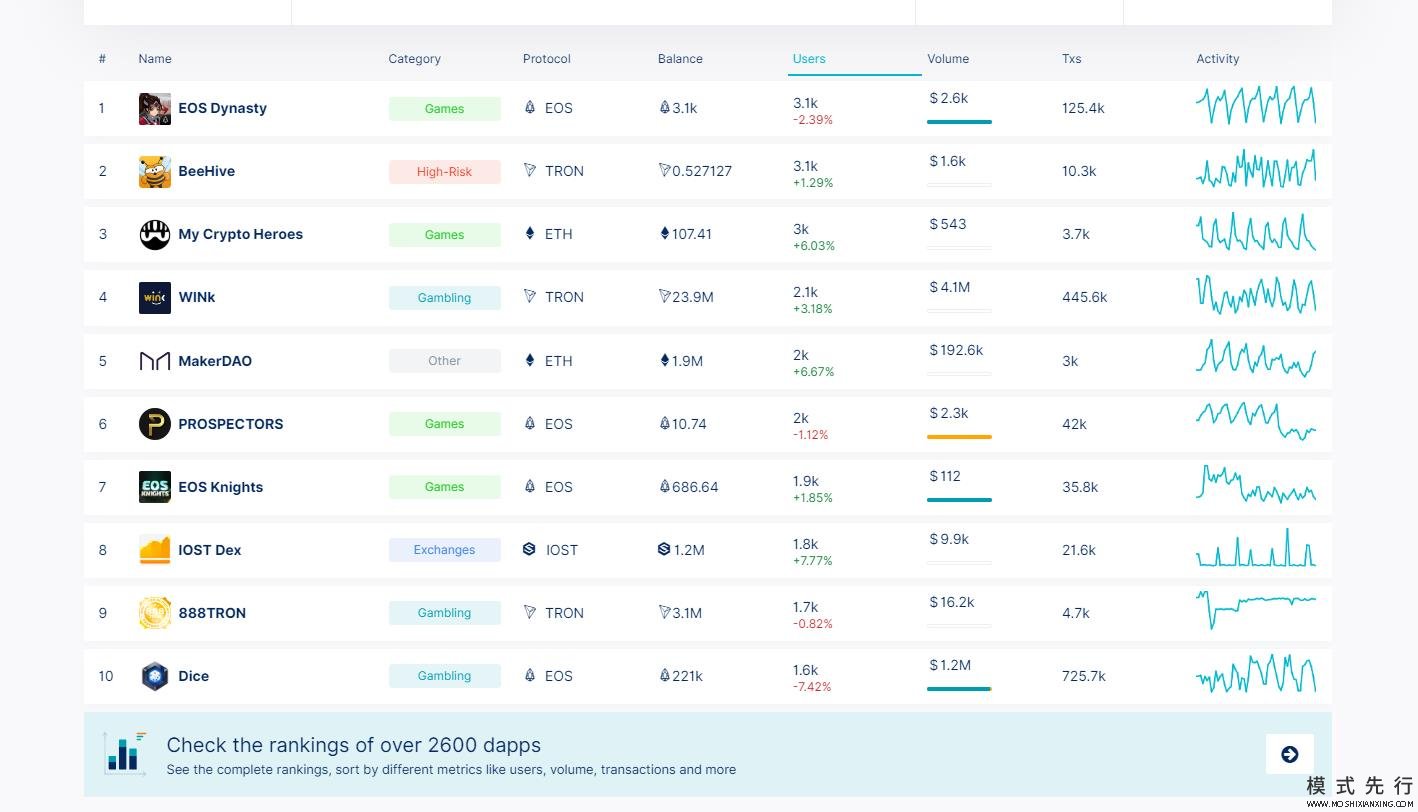1418x812 pixels.
Task: Click the Gambling tag on Dice row
Action: 445,676
